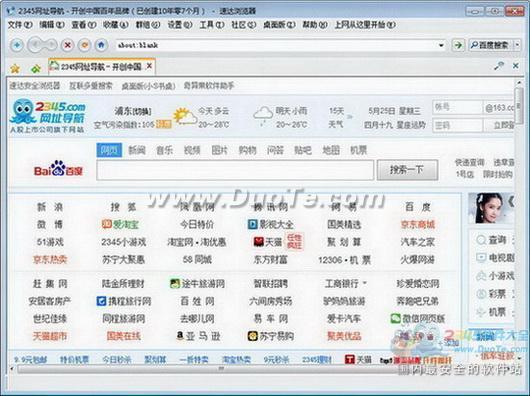Click the green add-favorite icon beside star
The image size is (530, 396).
pos(35,69)
